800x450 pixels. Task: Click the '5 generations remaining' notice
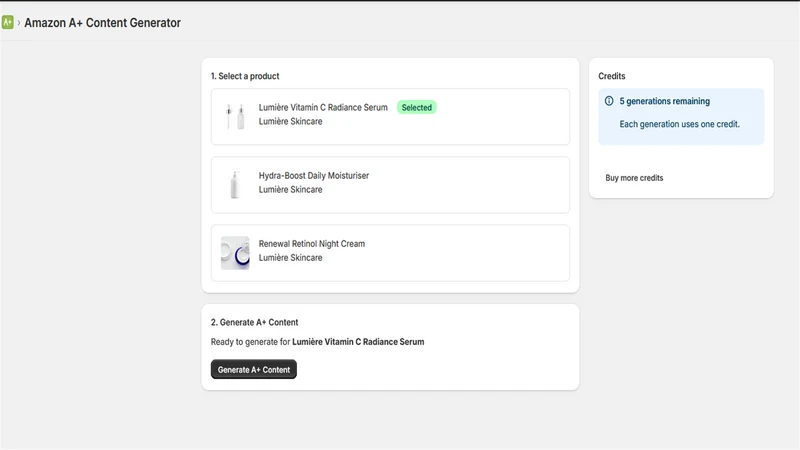[x=664, y=101]
